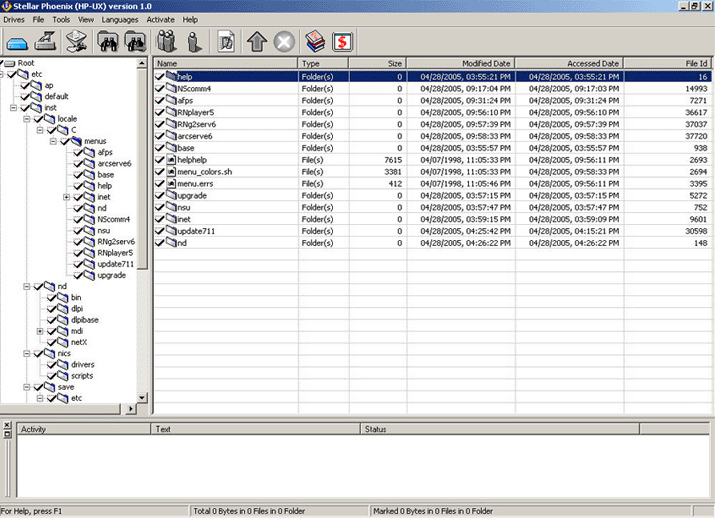Click the dlpibase folder icon in tree
This screenshot has width=715, height=518.
(x=63, y=320)
